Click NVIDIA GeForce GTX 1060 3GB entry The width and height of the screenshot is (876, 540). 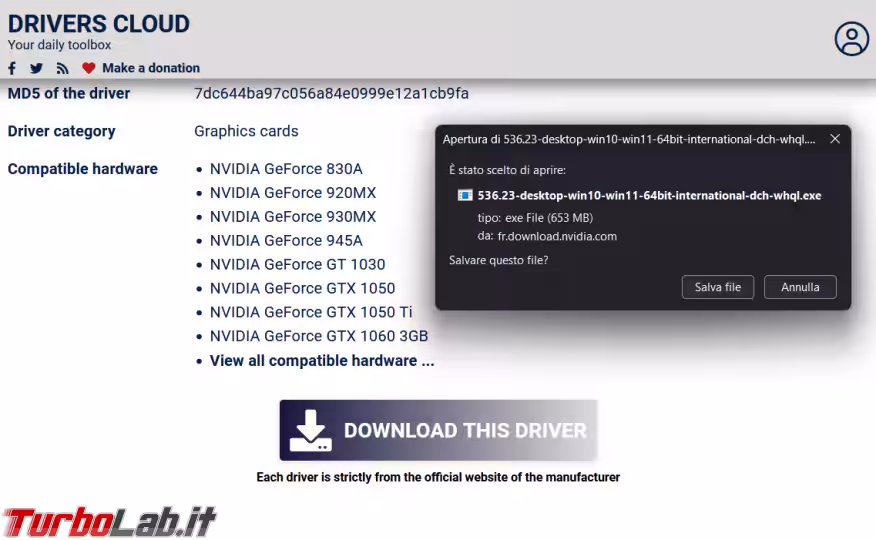(x=319, y=336)
